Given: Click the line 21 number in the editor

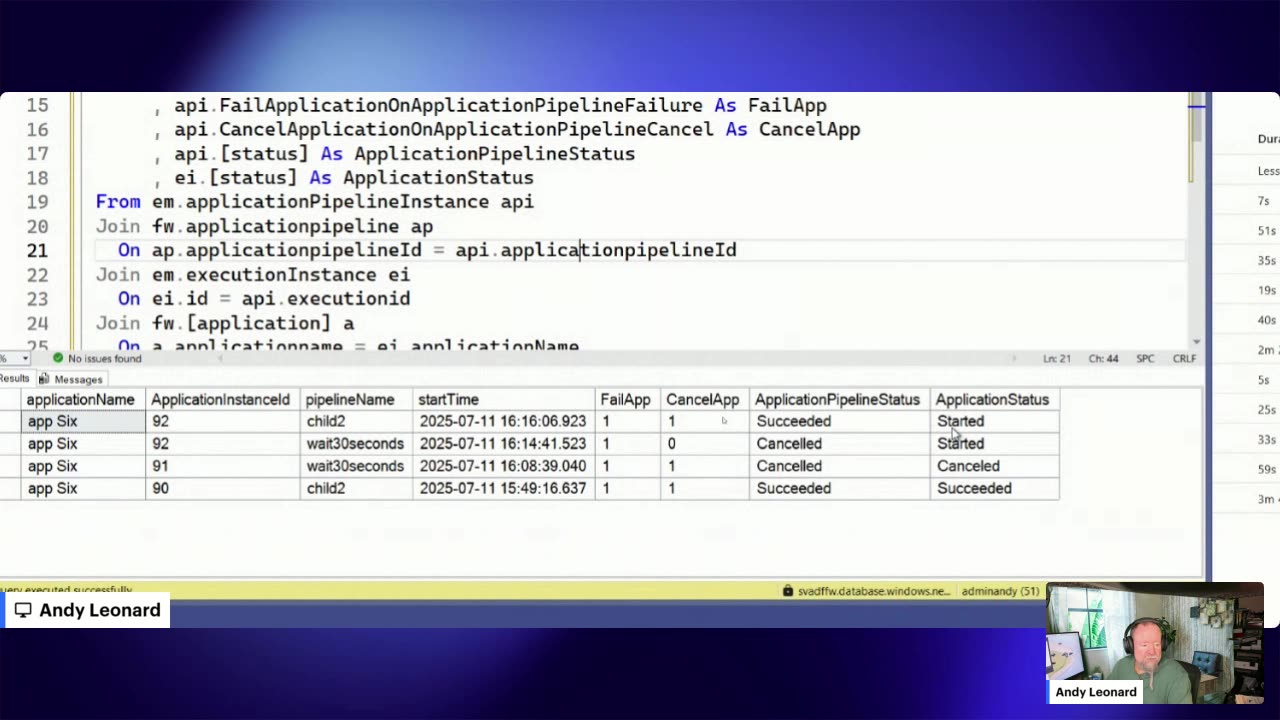Looking at the screenshot, I should [x=37, y=250].
